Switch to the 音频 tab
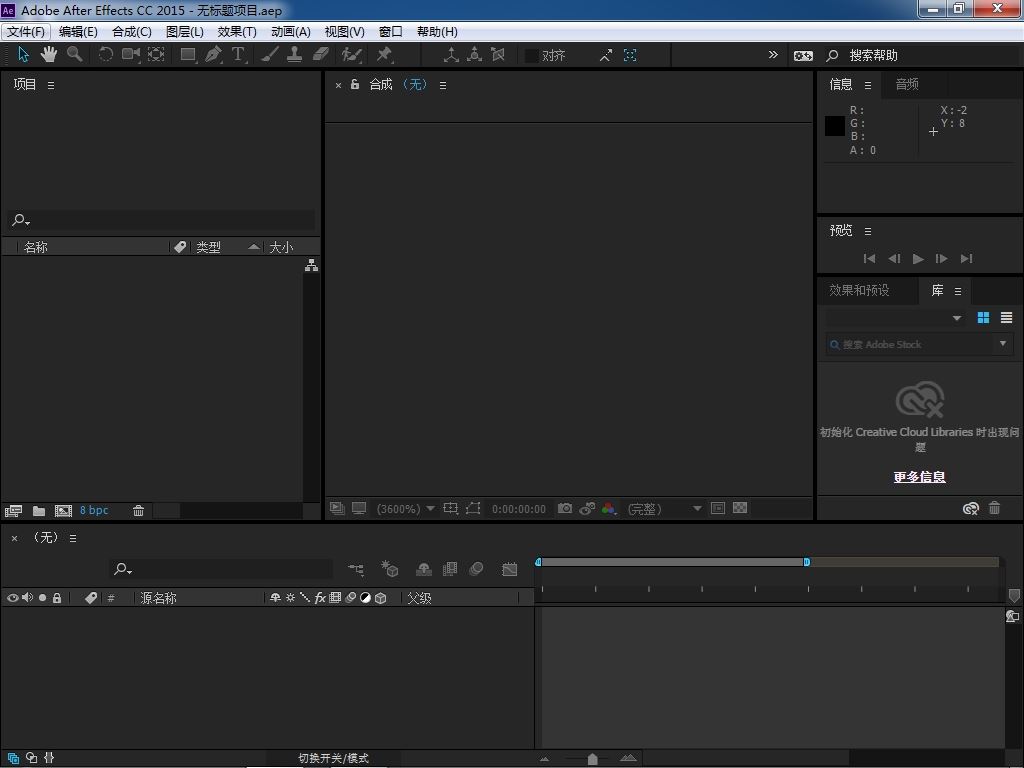1024x768 pixels. coord(907,84)
